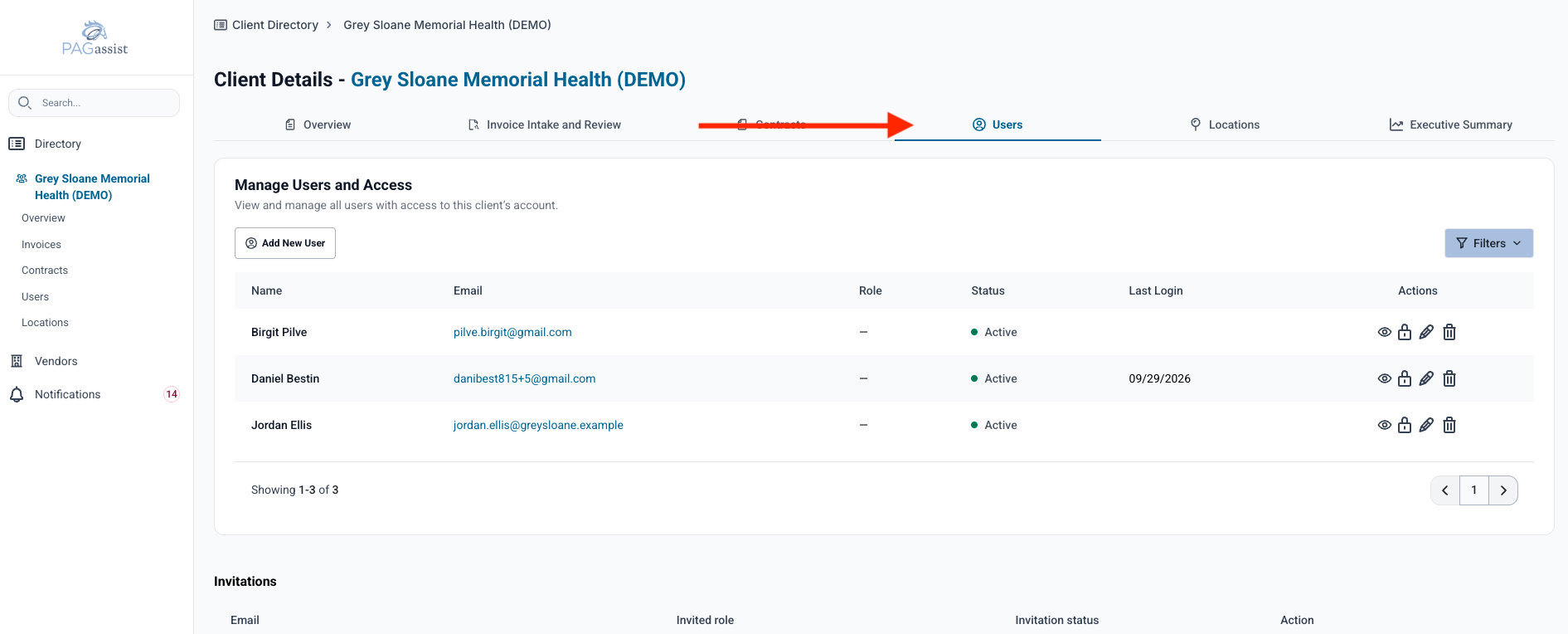Lock Daniel Bestin's account access
Image resolution: width=1568 pixels, height=634 pixels.
pos(1405,378)
